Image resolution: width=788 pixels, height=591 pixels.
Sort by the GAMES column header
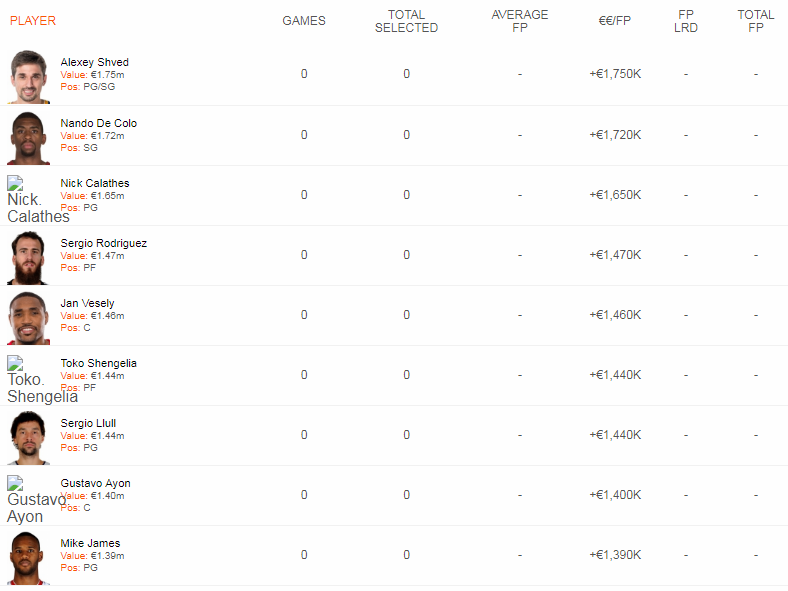click(304, 21)
